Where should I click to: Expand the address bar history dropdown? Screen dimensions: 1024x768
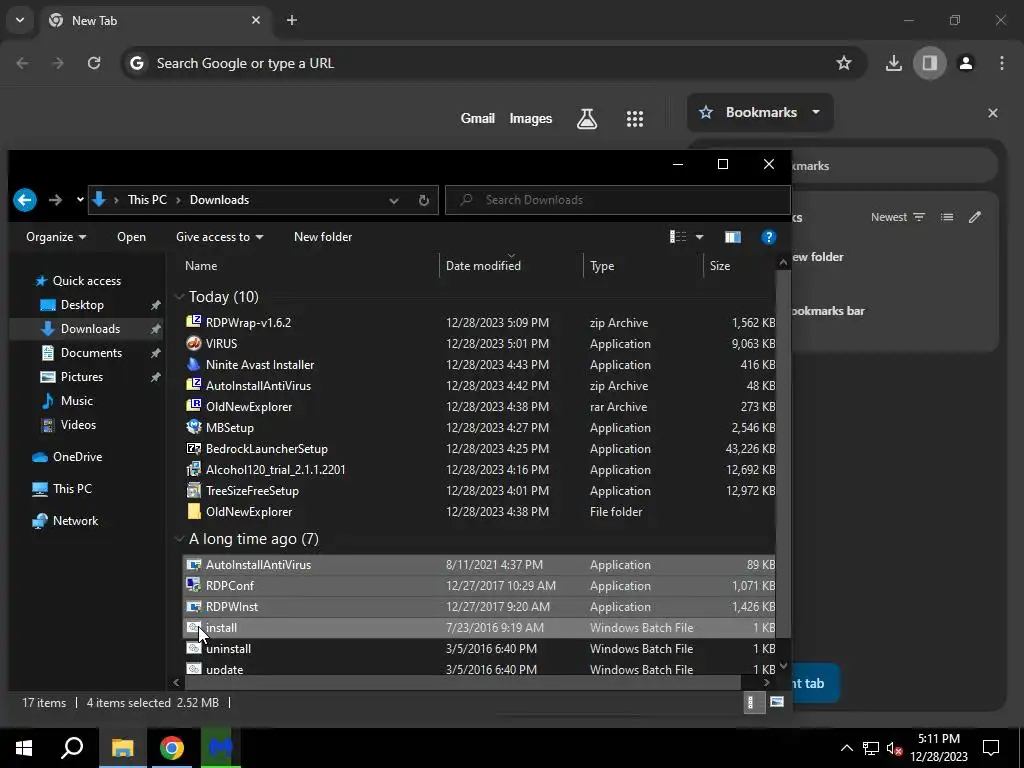pos(394,200)
